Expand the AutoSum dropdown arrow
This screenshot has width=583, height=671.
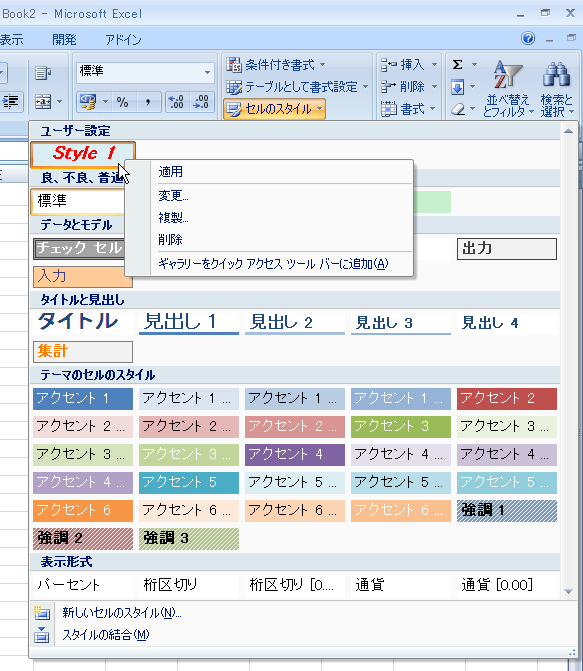tap(474, 65)
